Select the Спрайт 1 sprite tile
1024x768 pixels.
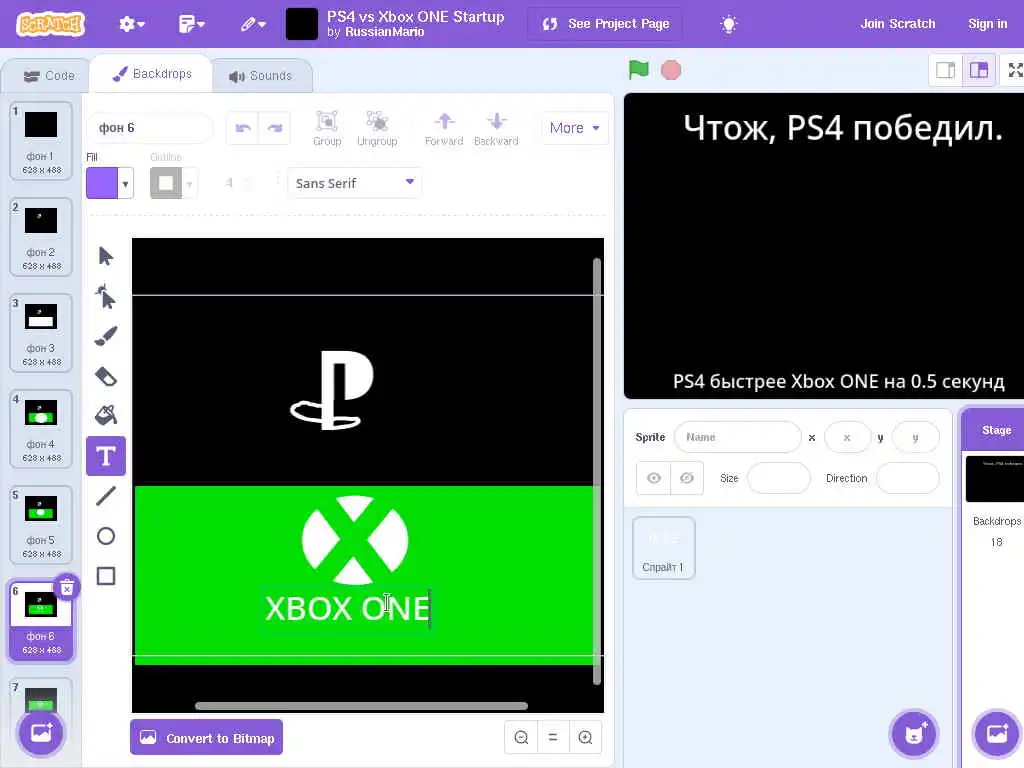pos(664,548)
